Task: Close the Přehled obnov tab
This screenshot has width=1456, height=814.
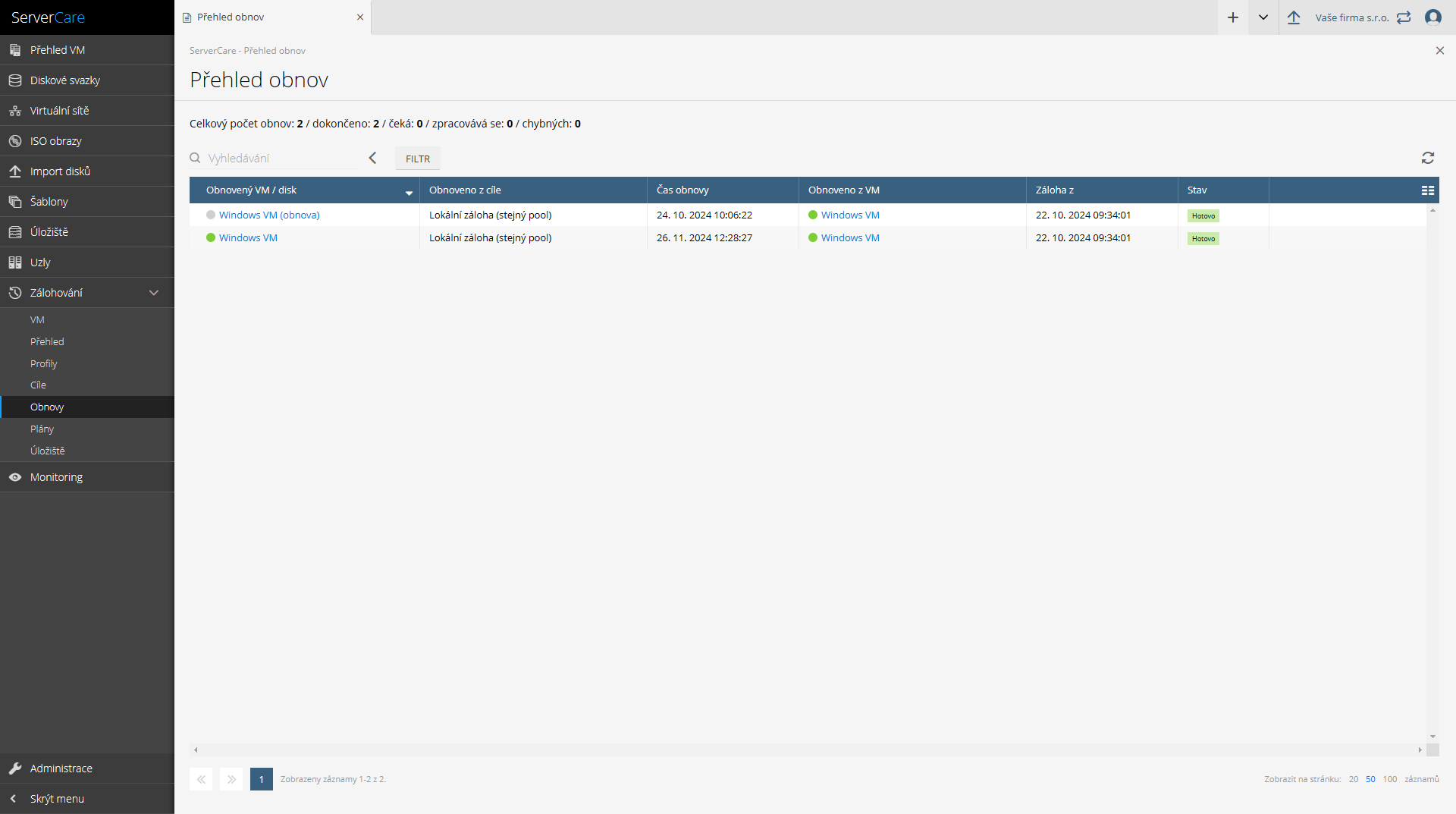Action: 360,17
